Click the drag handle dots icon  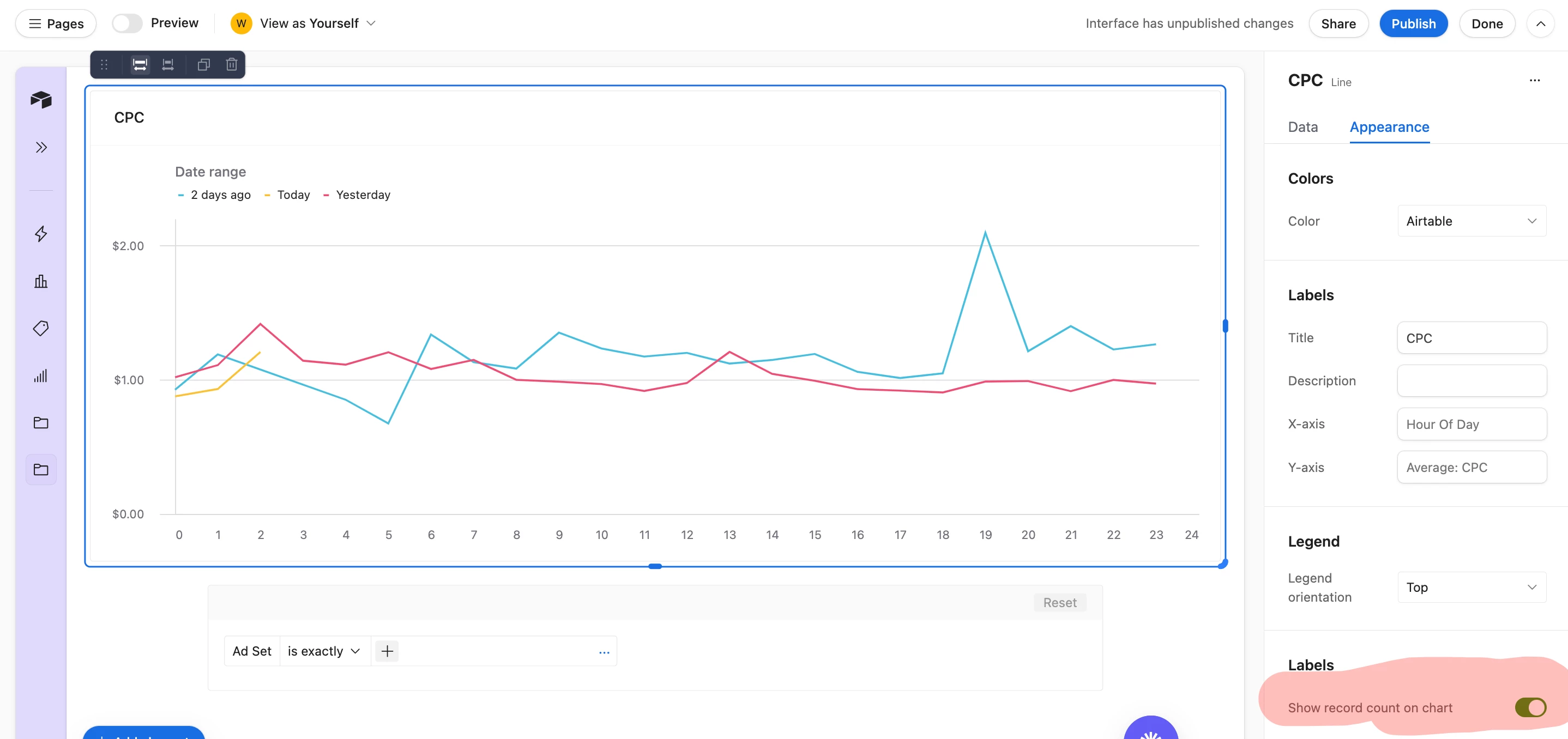click(x=104, y=64)
